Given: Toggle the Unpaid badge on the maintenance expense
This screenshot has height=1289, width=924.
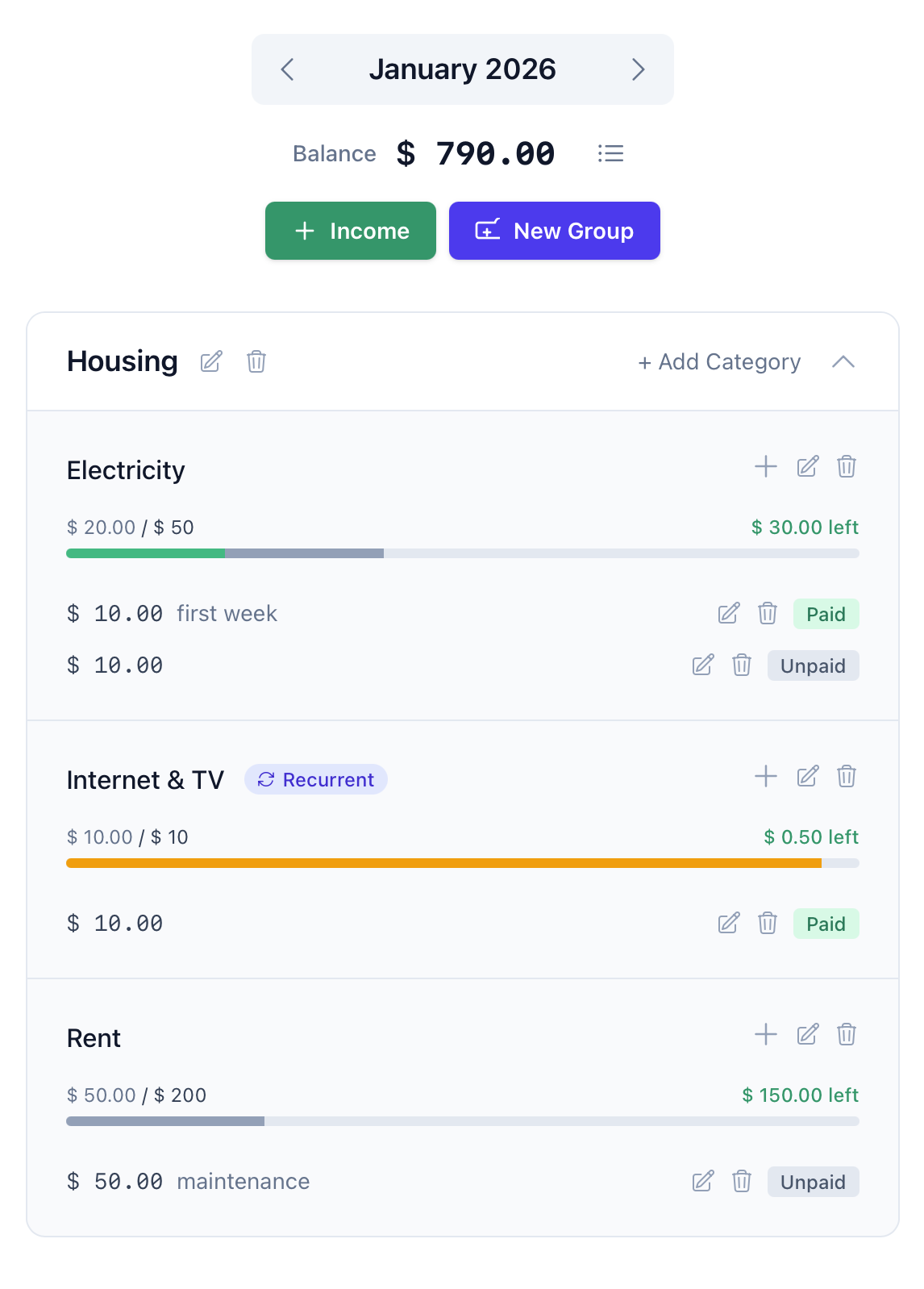Looking at the screenshot, I should [813, 1182].
